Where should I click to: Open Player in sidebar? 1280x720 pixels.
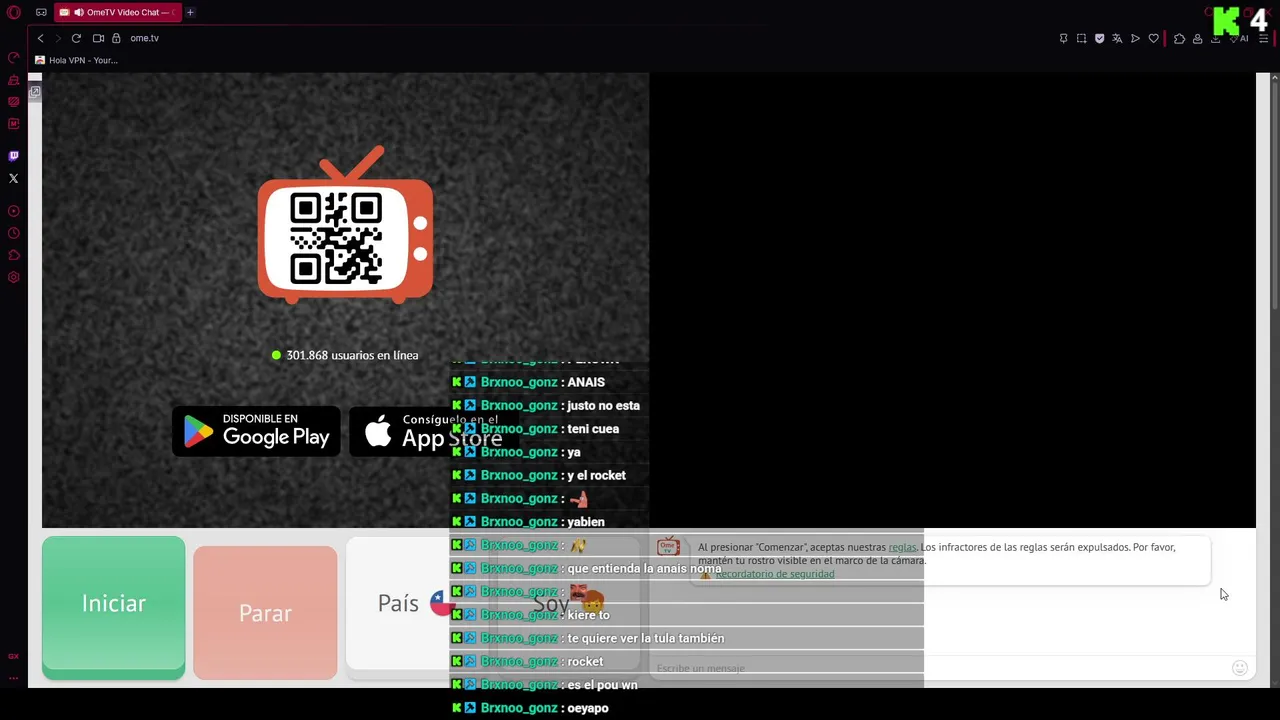[14, 211]
